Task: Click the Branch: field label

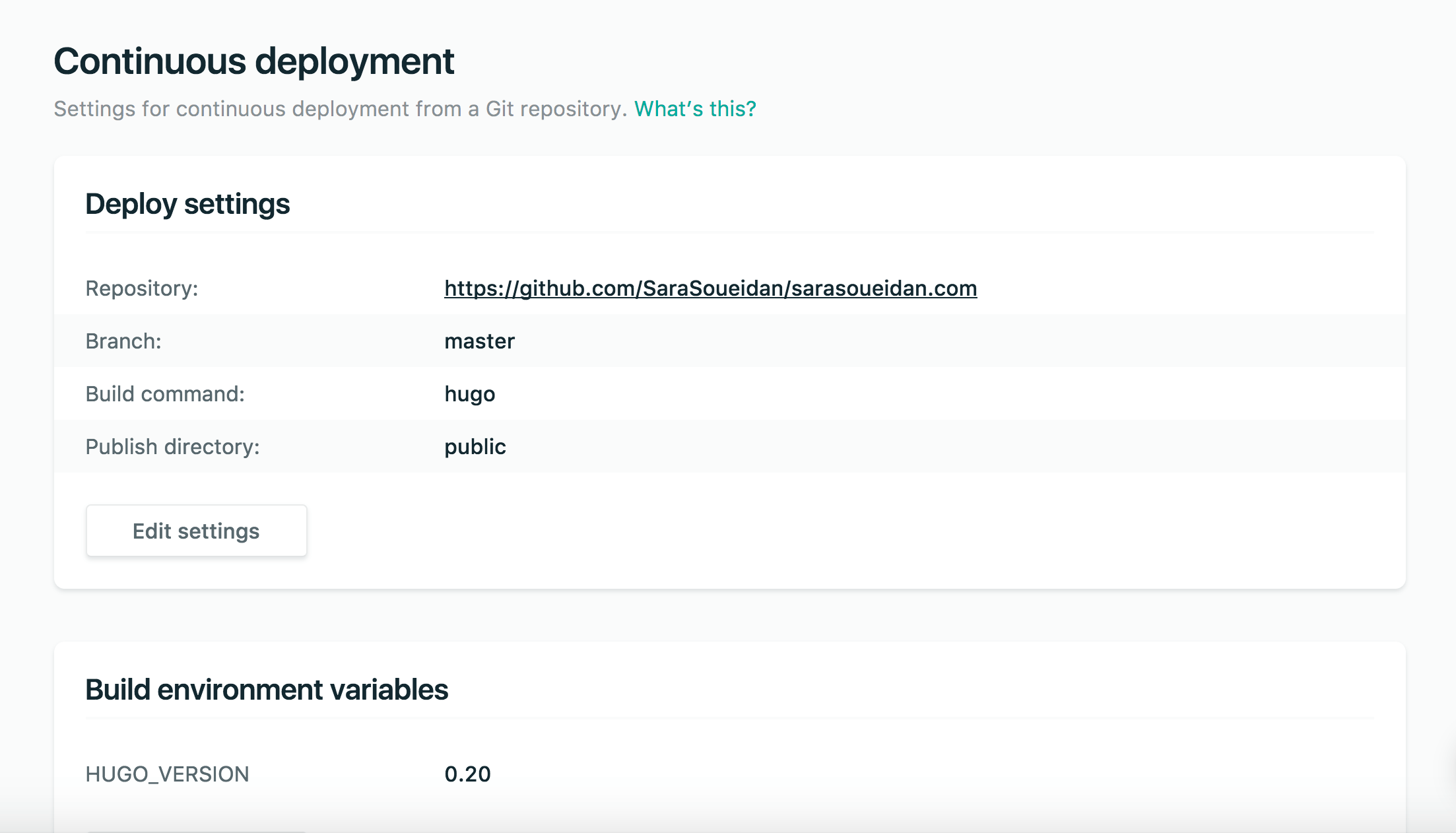Action: 123,341
